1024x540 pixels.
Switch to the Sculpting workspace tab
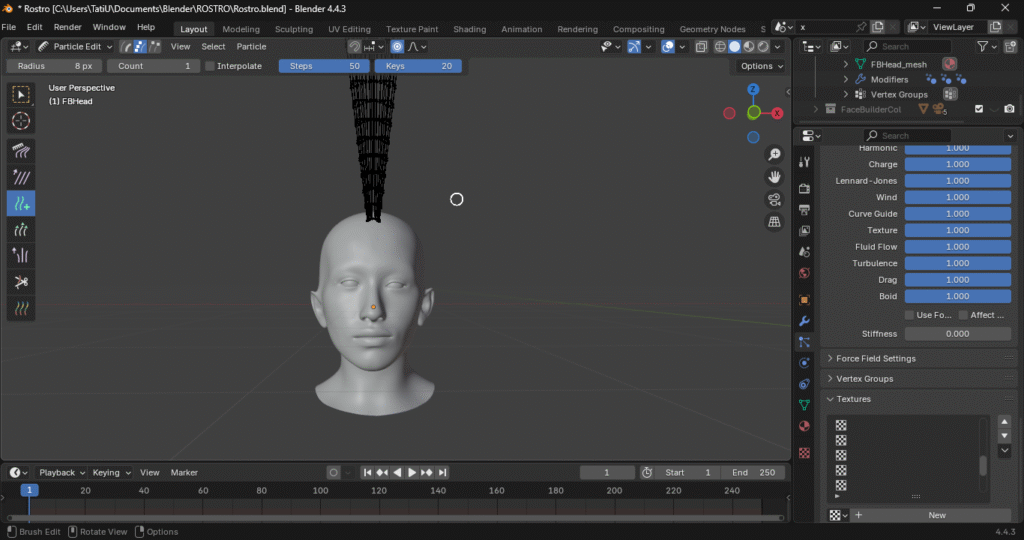pos(293,29)
